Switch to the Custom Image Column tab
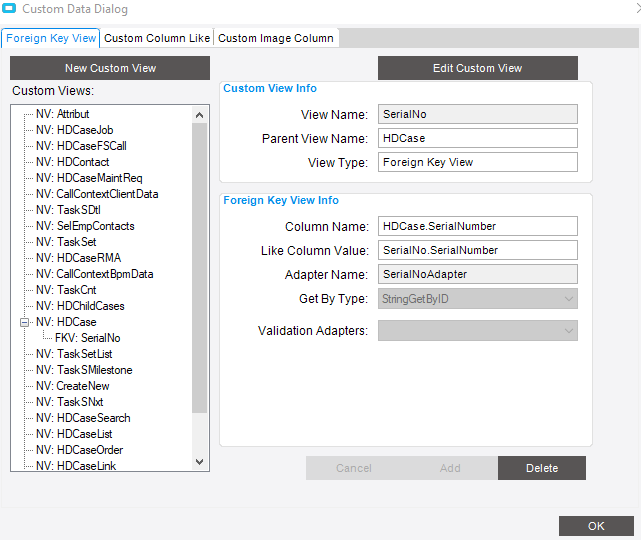Image resolution: width=641 pixels, height=540 pixels. [x=276, y=38]
